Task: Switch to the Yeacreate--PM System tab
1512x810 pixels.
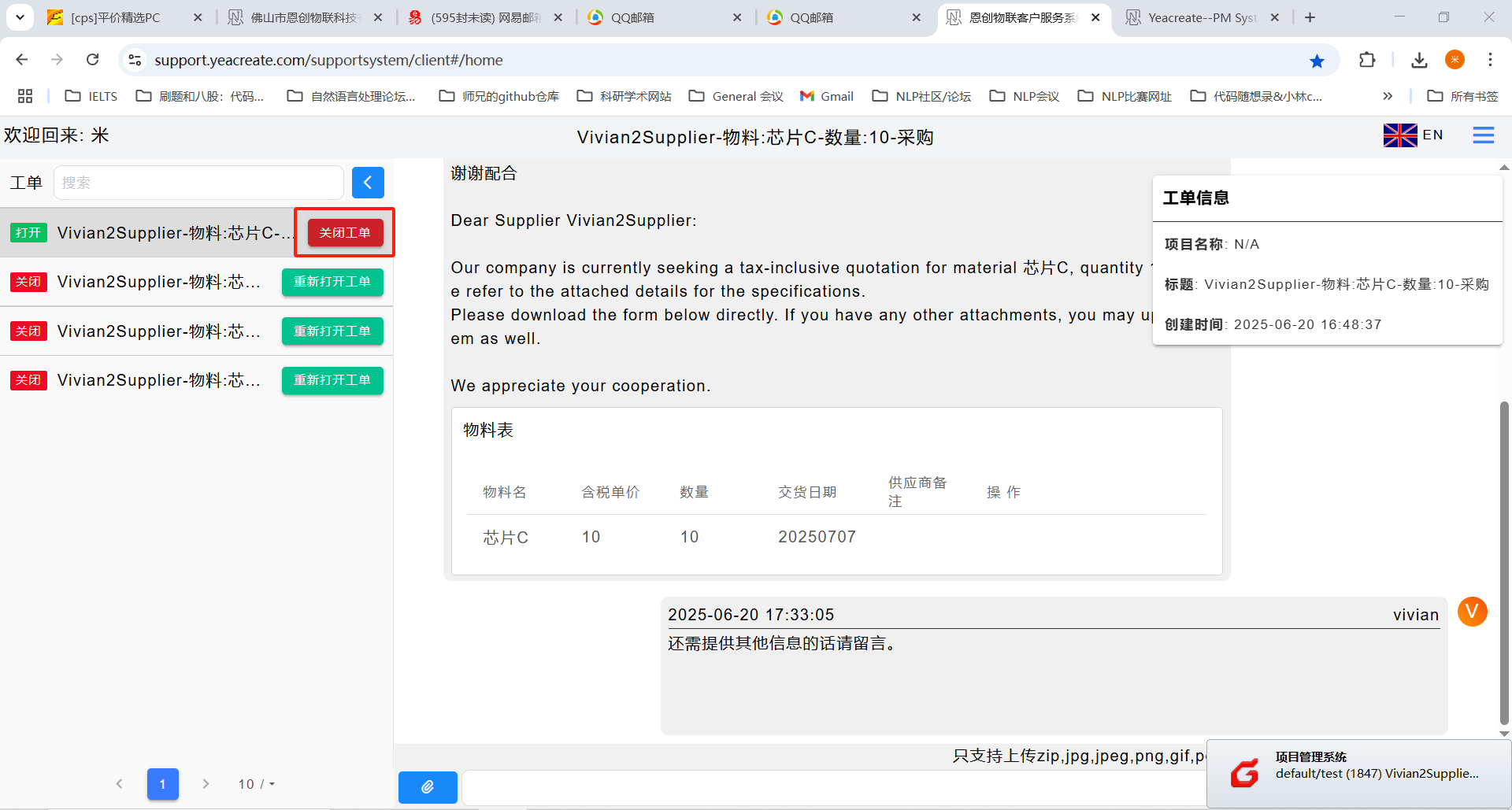Action: pyautogui.click(x=1201, y=17)
